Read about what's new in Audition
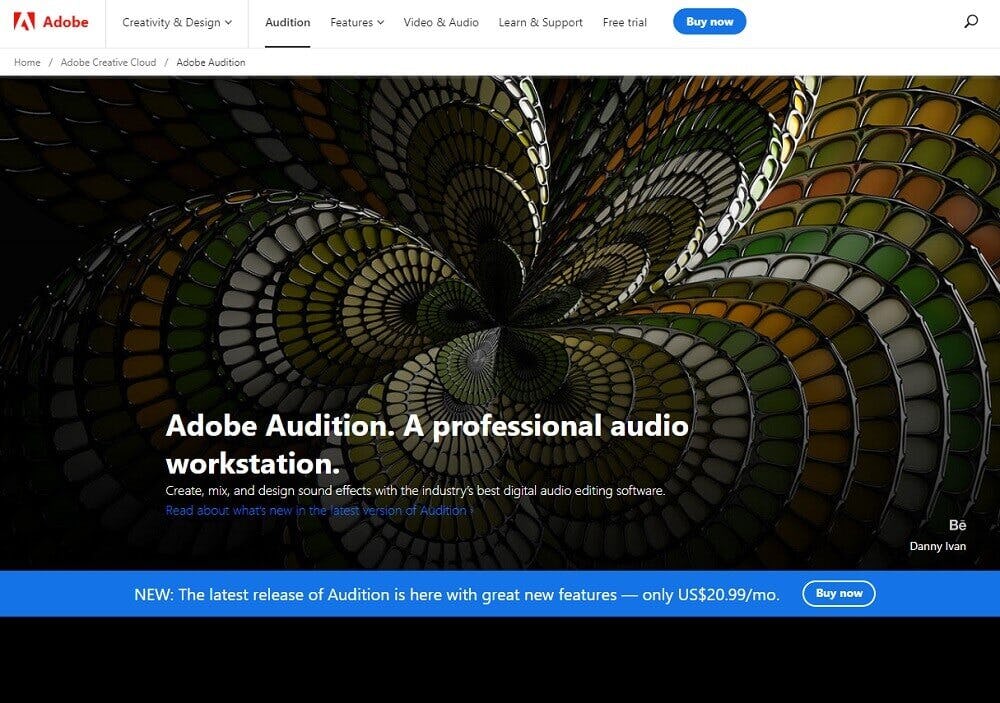Image resolution: width=1000 pixels, height=703 pixels. click(319, 510)
